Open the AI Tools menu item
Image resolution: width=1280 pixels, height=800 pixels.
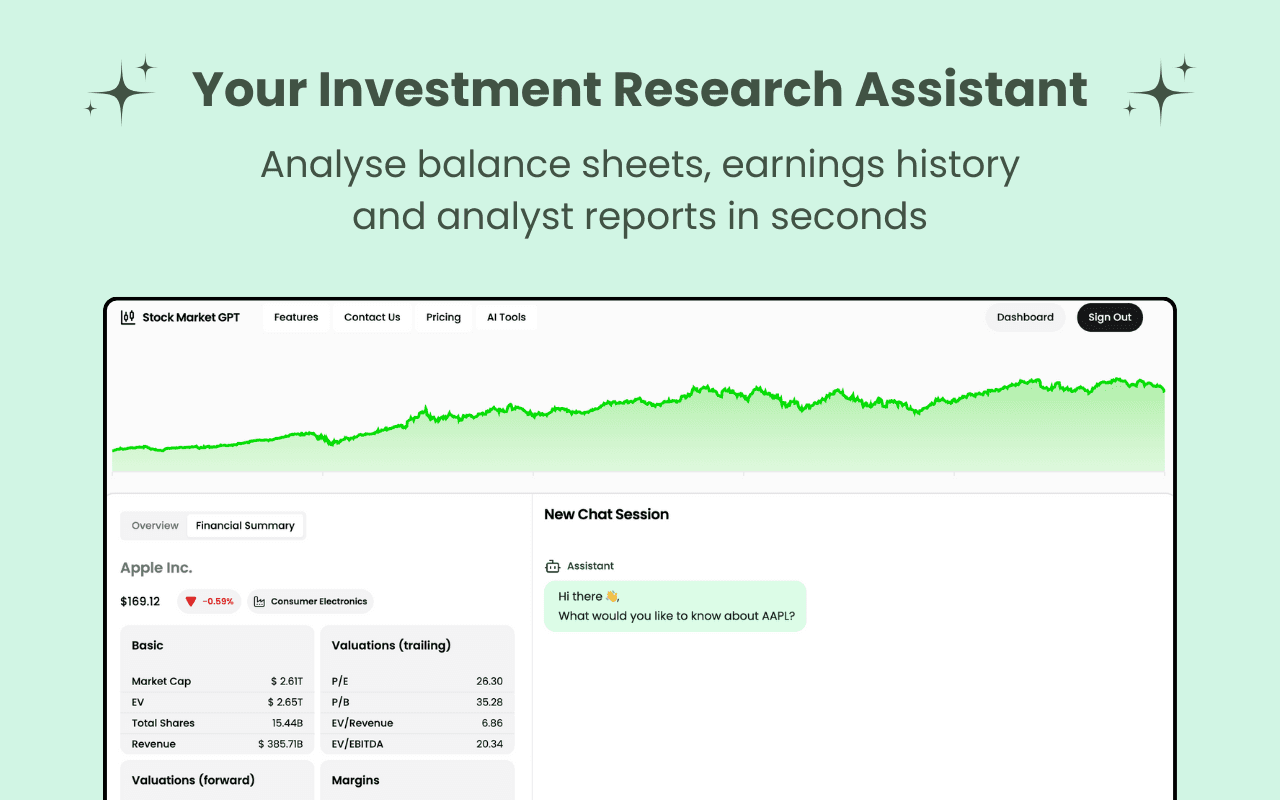tap(506, 317)
